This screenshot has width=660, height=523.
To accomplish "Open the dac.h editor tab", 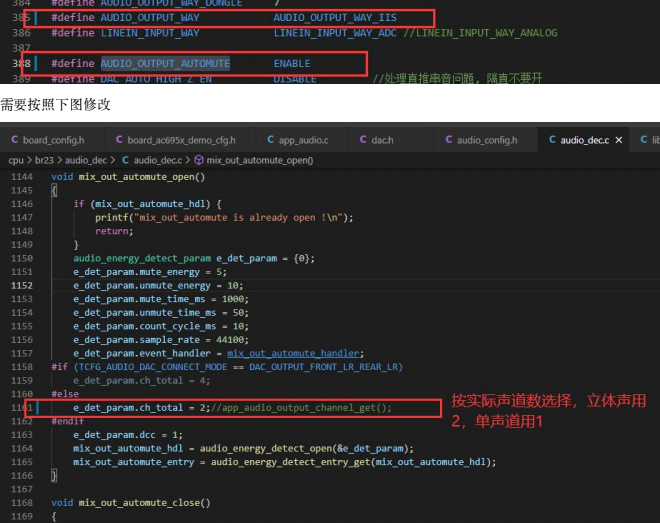I will pos(377,140).
